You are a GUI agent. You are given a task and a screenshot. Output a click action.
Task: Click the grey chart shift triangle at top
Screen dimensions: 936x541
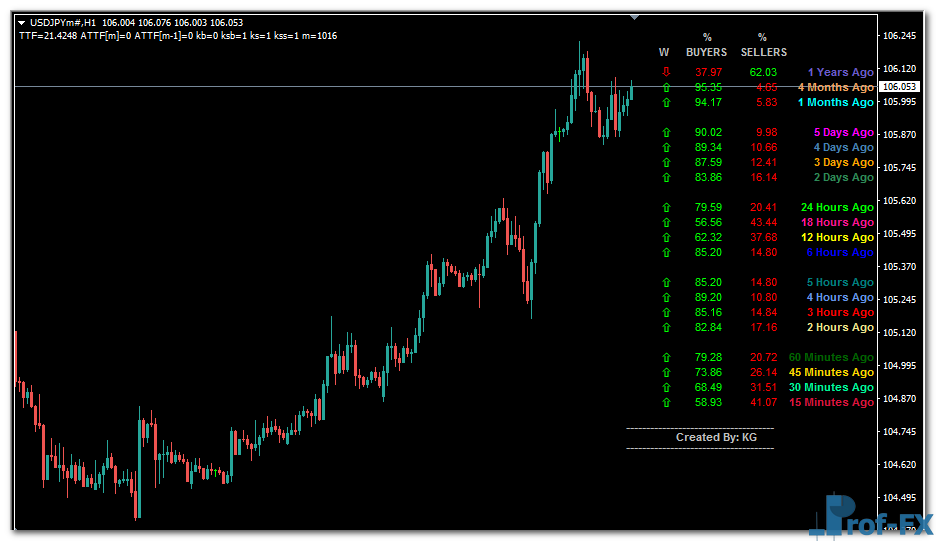(634, 17)
